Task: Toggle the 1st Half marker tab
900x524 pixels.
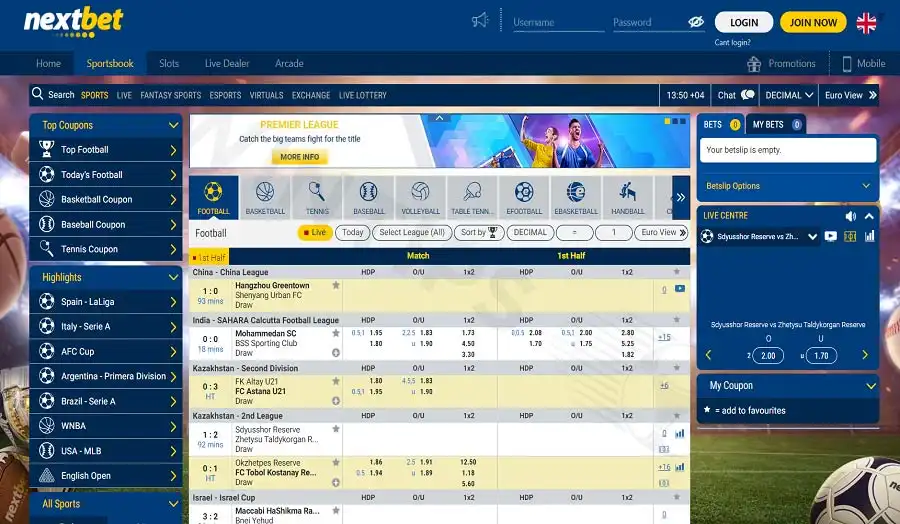Action: (x=209, y=258)
